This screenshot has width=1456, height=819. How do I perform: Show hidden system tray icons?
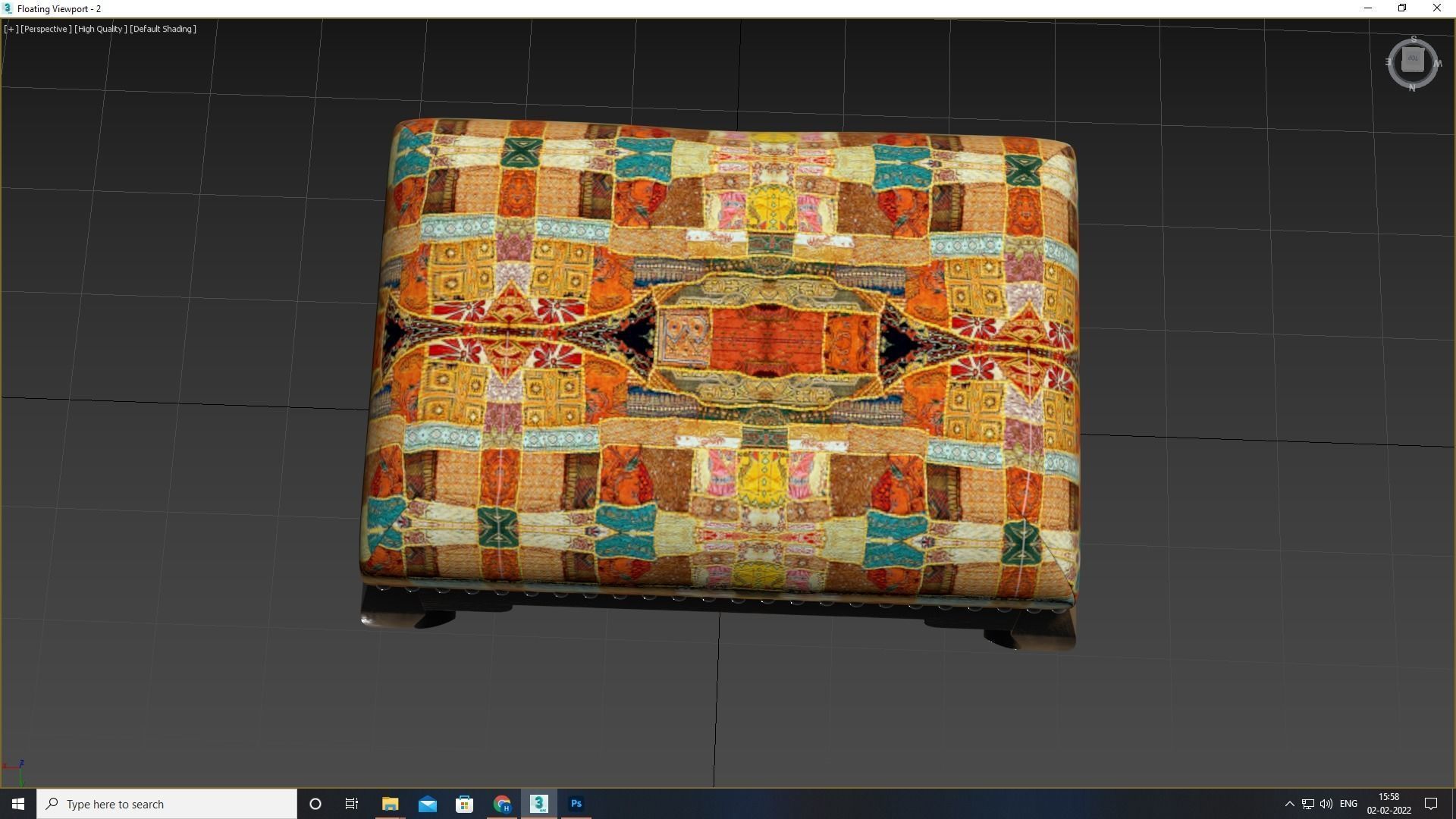(x=1289, y=804)
